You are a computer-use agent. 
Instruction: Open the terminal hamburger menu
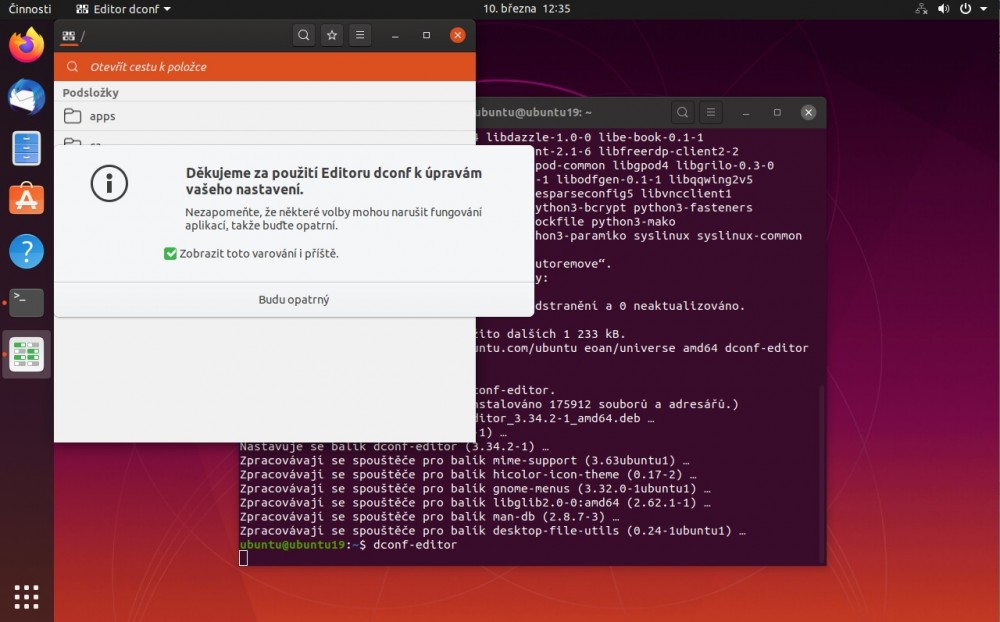[x=710, y=113]
